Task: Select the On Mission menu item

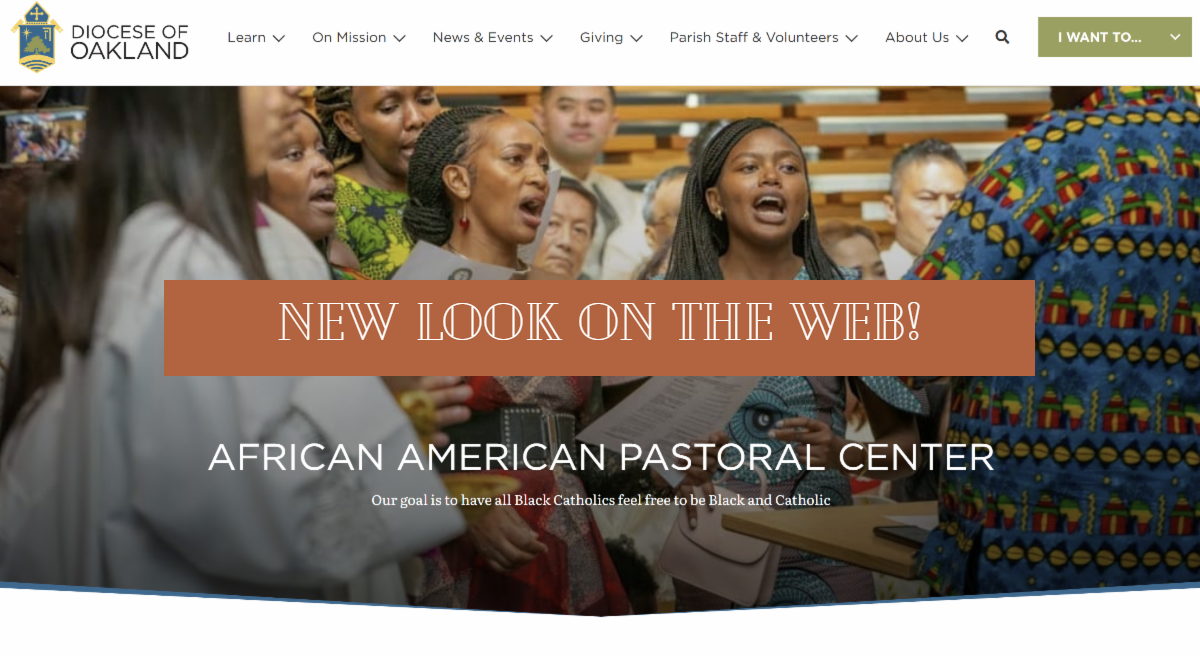Action: [x=349, y=37]
